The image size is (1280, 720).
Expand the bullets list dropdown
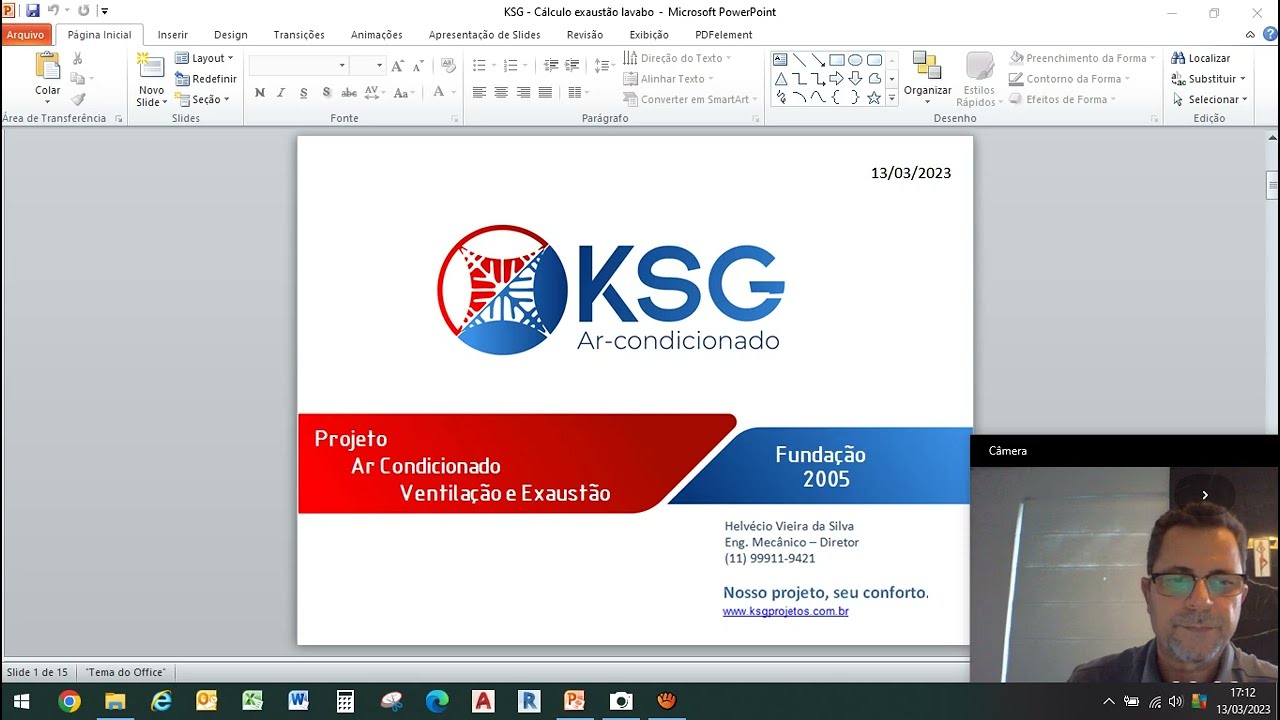coord(494,66)
